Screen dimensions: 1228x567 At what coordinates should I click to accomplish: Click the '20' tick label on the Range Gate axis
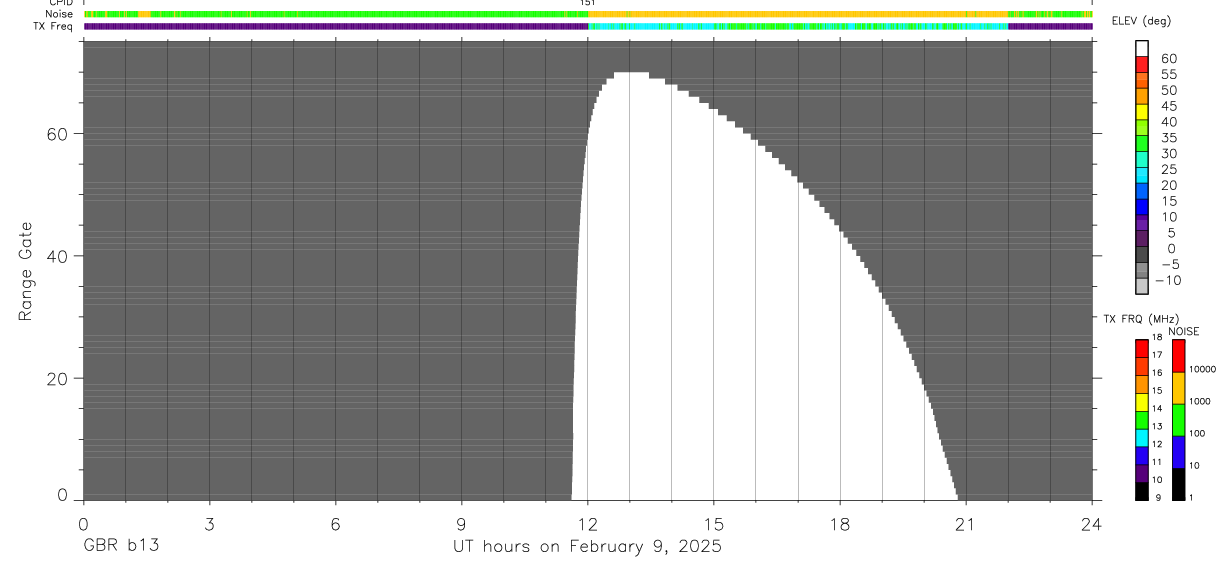[x=56, y=379]
